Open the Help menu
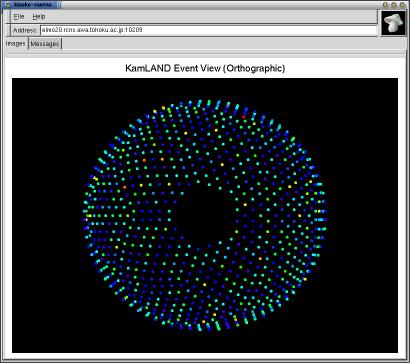The height and width of the screenshot is (363, 410). 39,16
